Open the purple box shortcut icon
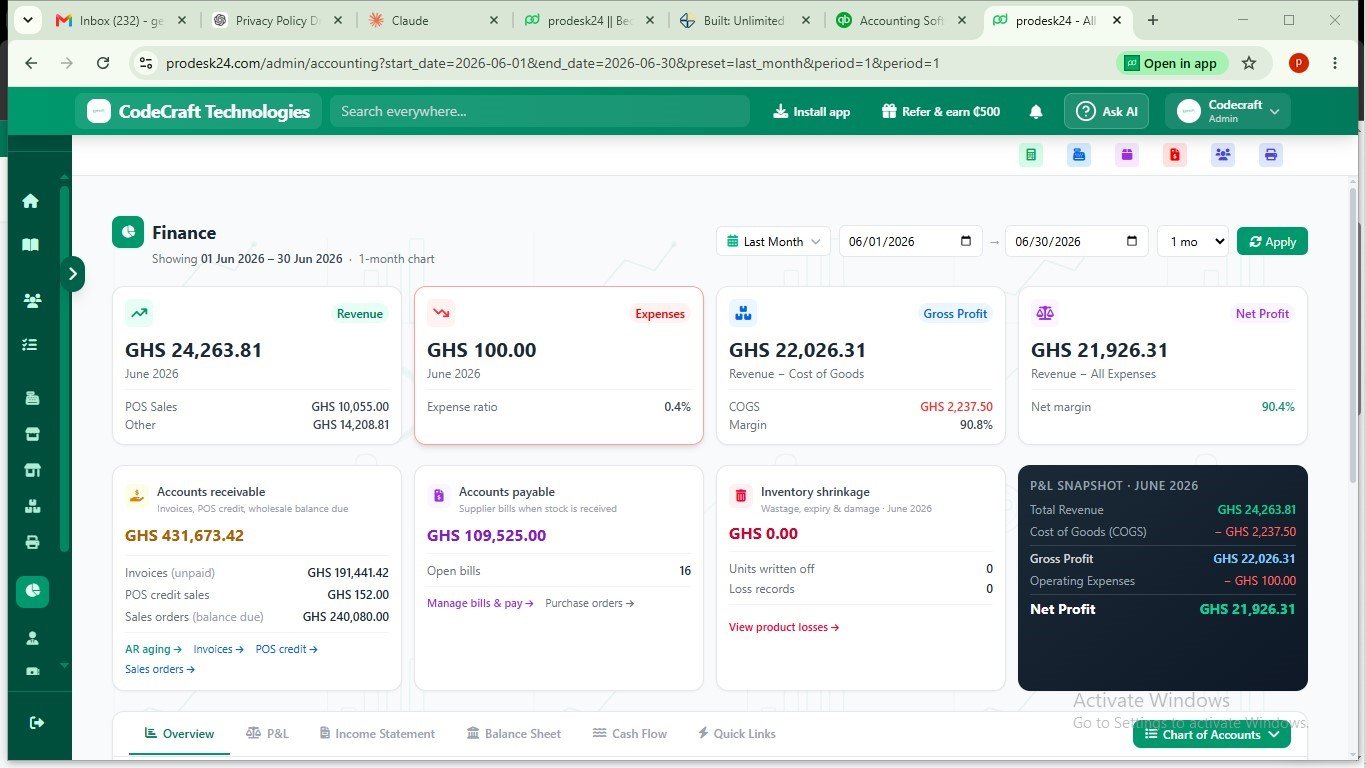1366x768 pixels. tap(1127, 155)
